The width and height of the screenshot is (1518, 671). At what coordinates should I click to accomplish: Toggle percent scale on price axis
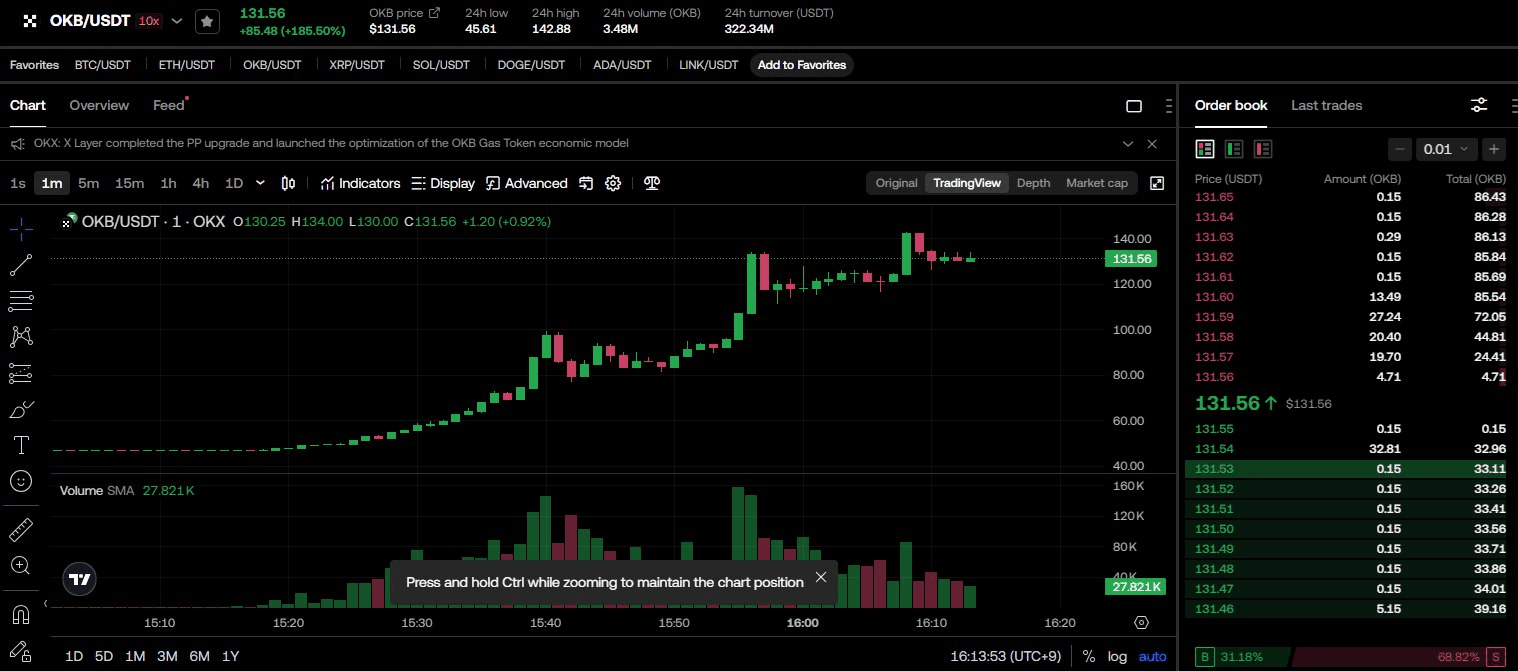pyautogui.click(x=1088, y=656)
